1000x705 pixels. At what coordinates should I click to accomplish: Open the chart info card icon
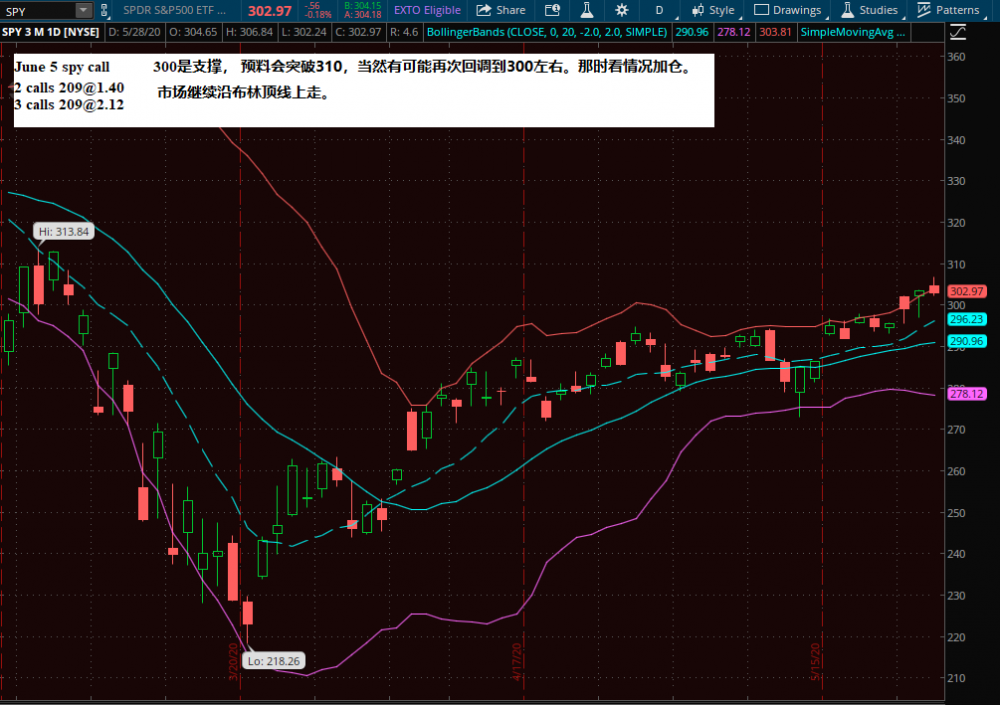pyautogui.click(x=552, y=10)
